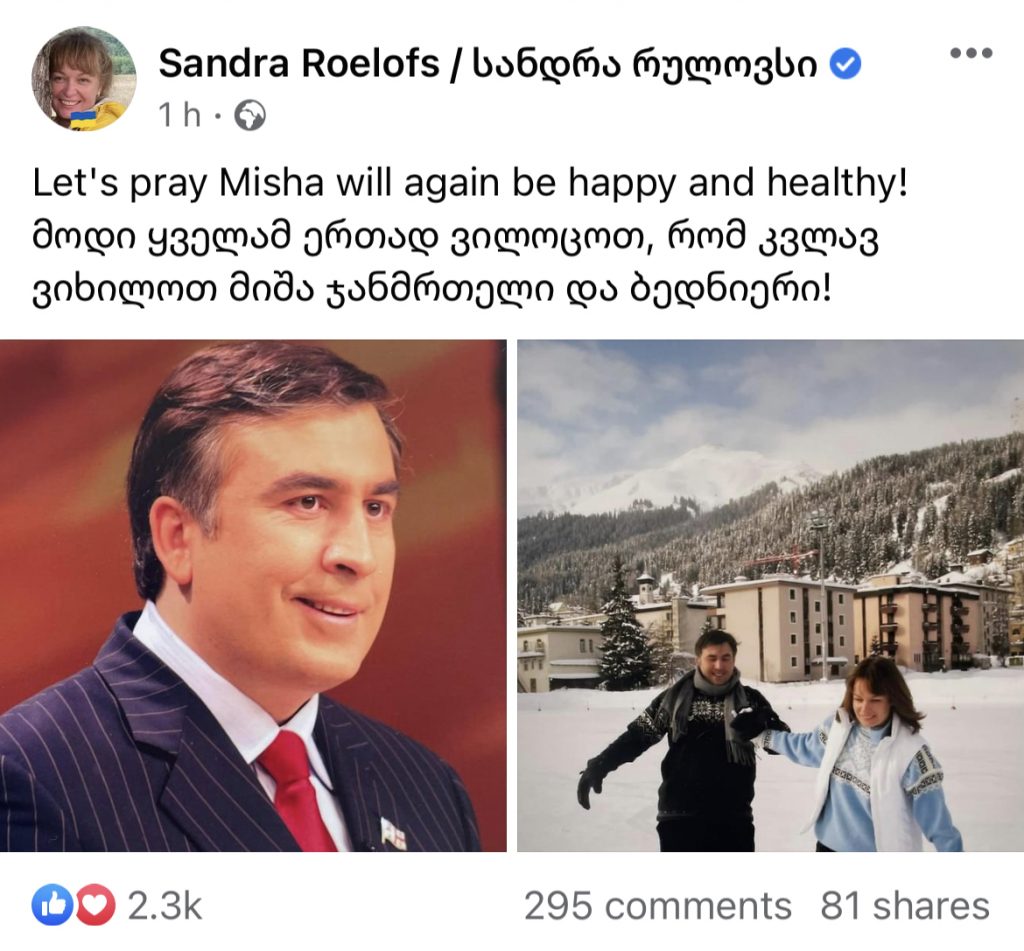This screenshot has width=1024, height=951.
Task: Click the globe public audience icon
Action: (249, 116)
